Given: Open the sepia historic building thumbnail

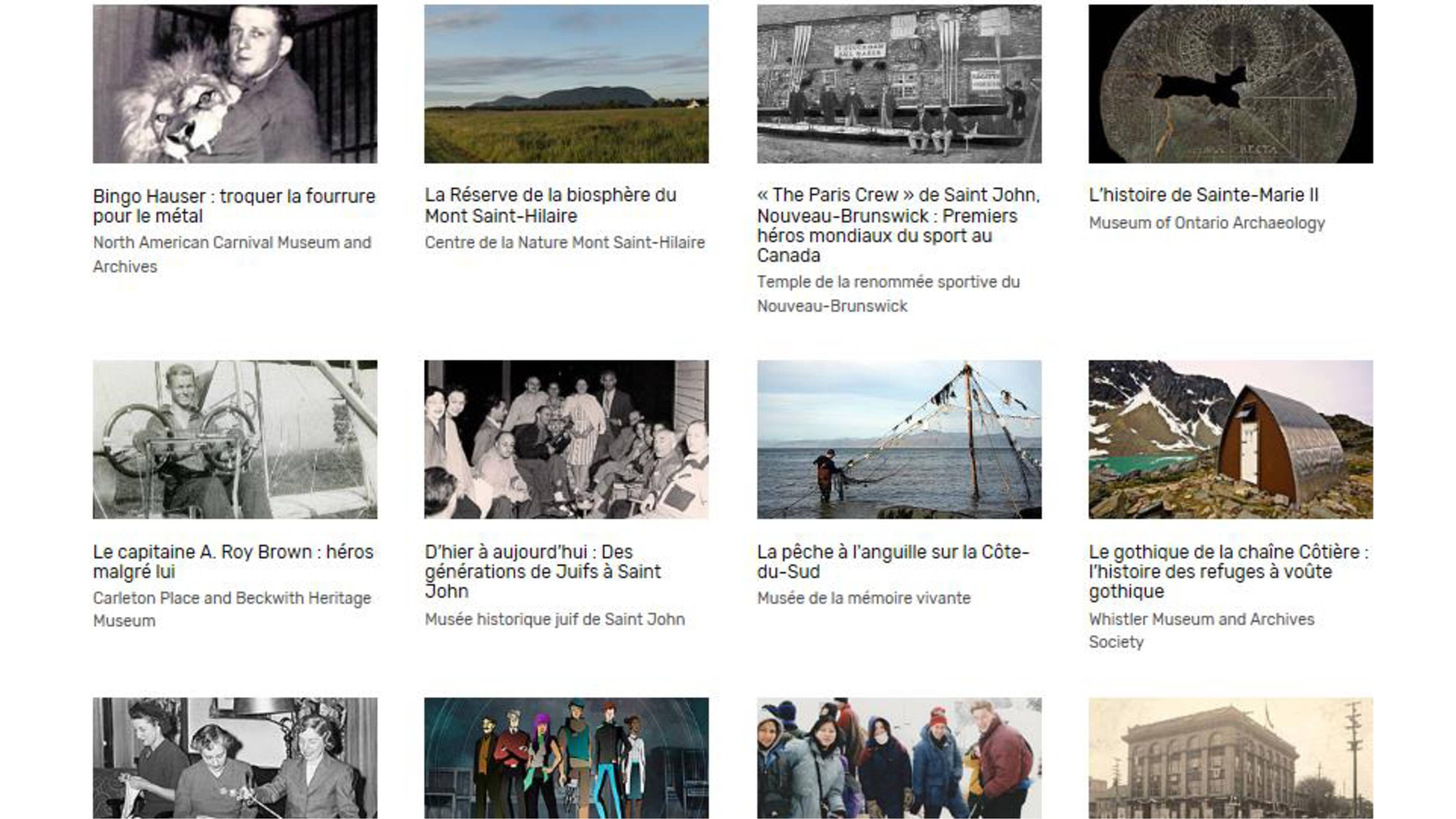Looking at the screenshot, I should (1230, 758).
